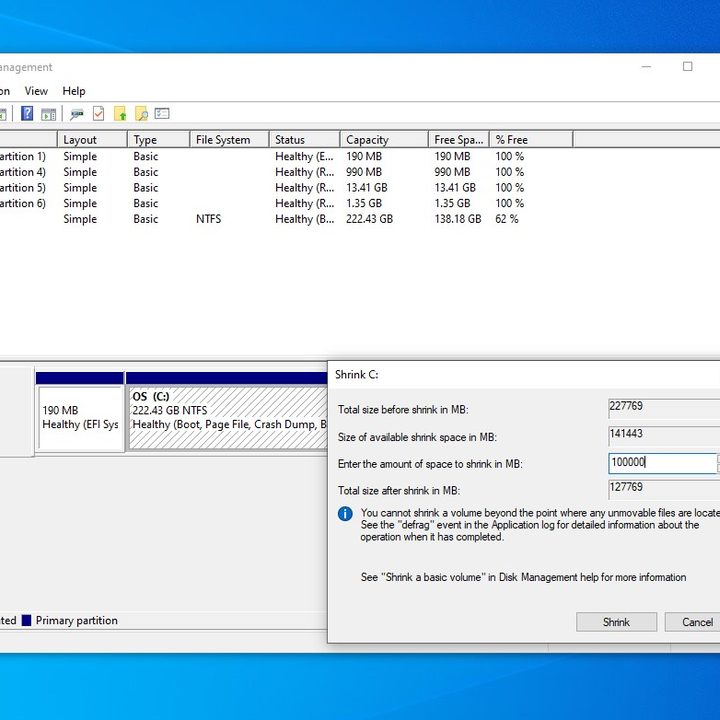Click the Shrink C: dialog title

[357, 374]
